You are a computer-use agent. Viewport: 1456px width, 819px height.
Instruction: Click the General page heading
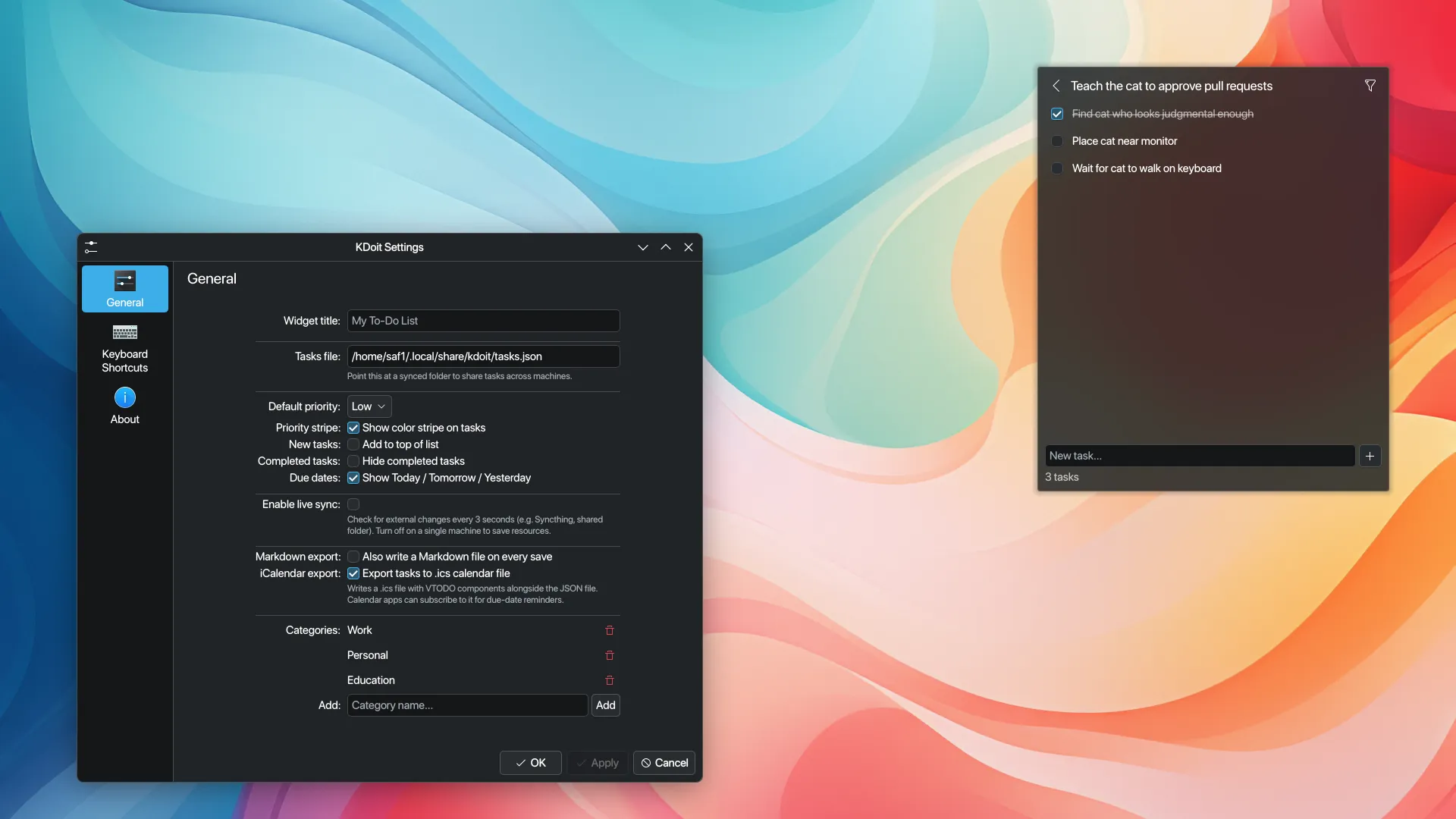click(212, 279)
